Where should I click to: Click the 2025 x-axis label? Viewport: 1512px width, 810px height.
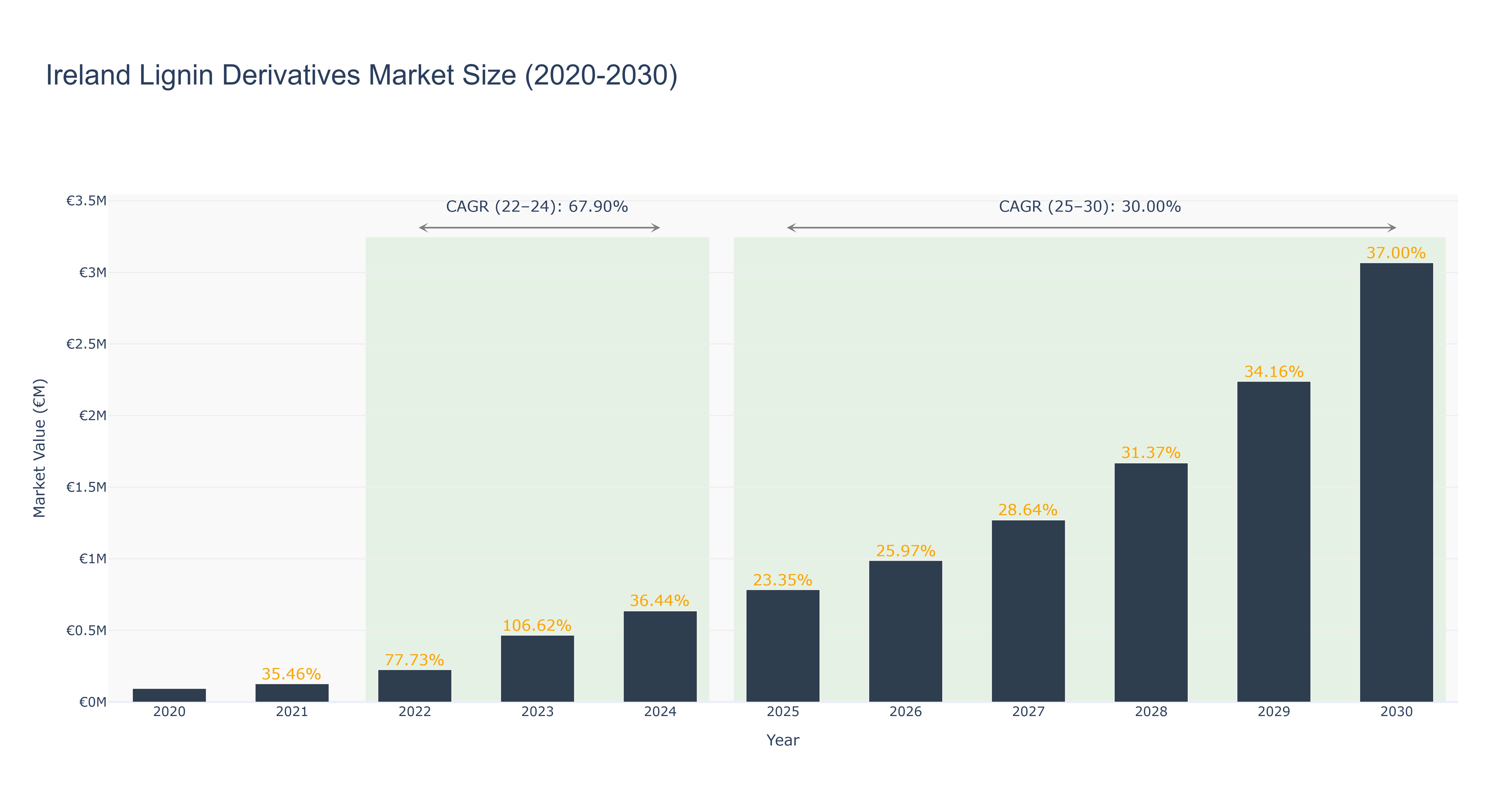(x=783, y=712)
